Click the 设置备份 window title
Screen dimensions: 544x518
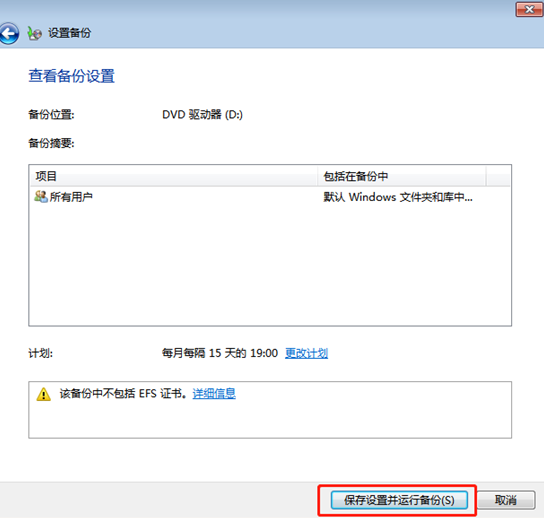click(69, 33)
